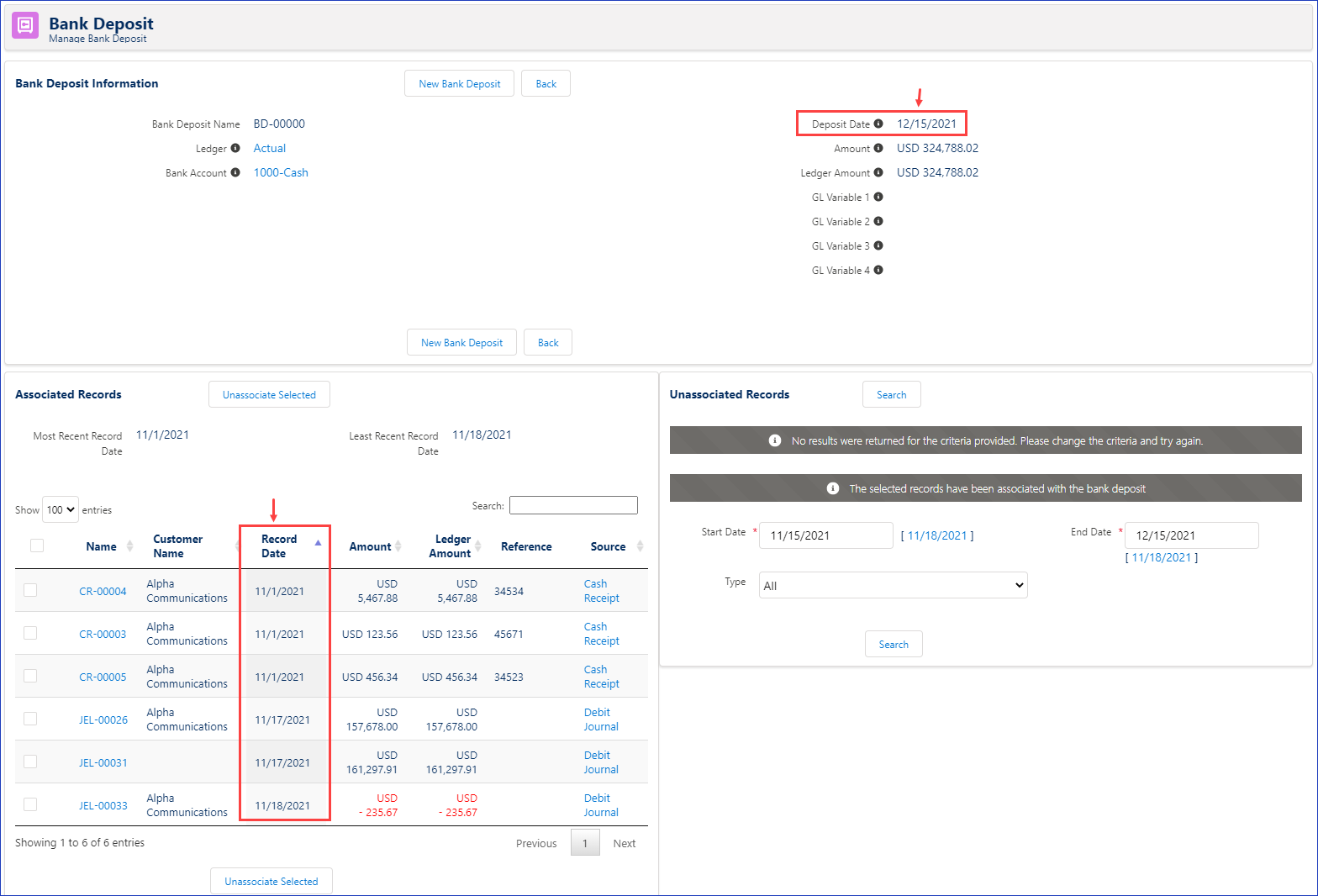Click the Start Date input field
Viewport: 1318px width, 896px height.
pyautogui.click(x=825, y=535)
